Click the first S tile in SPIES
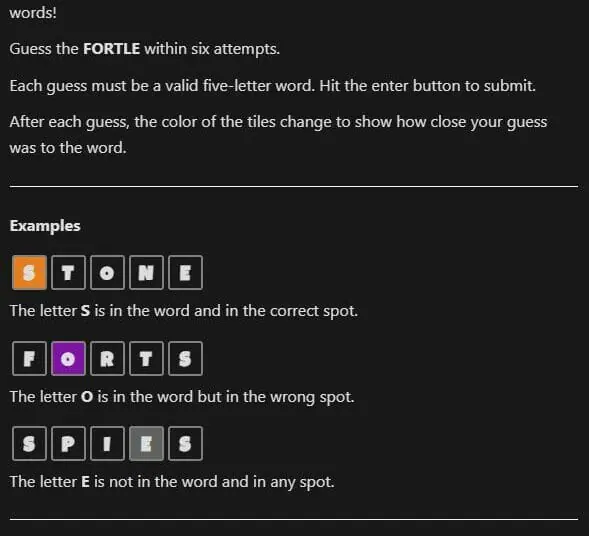Image resolution: width=589 pixels, height=536 pixels. 29,444
